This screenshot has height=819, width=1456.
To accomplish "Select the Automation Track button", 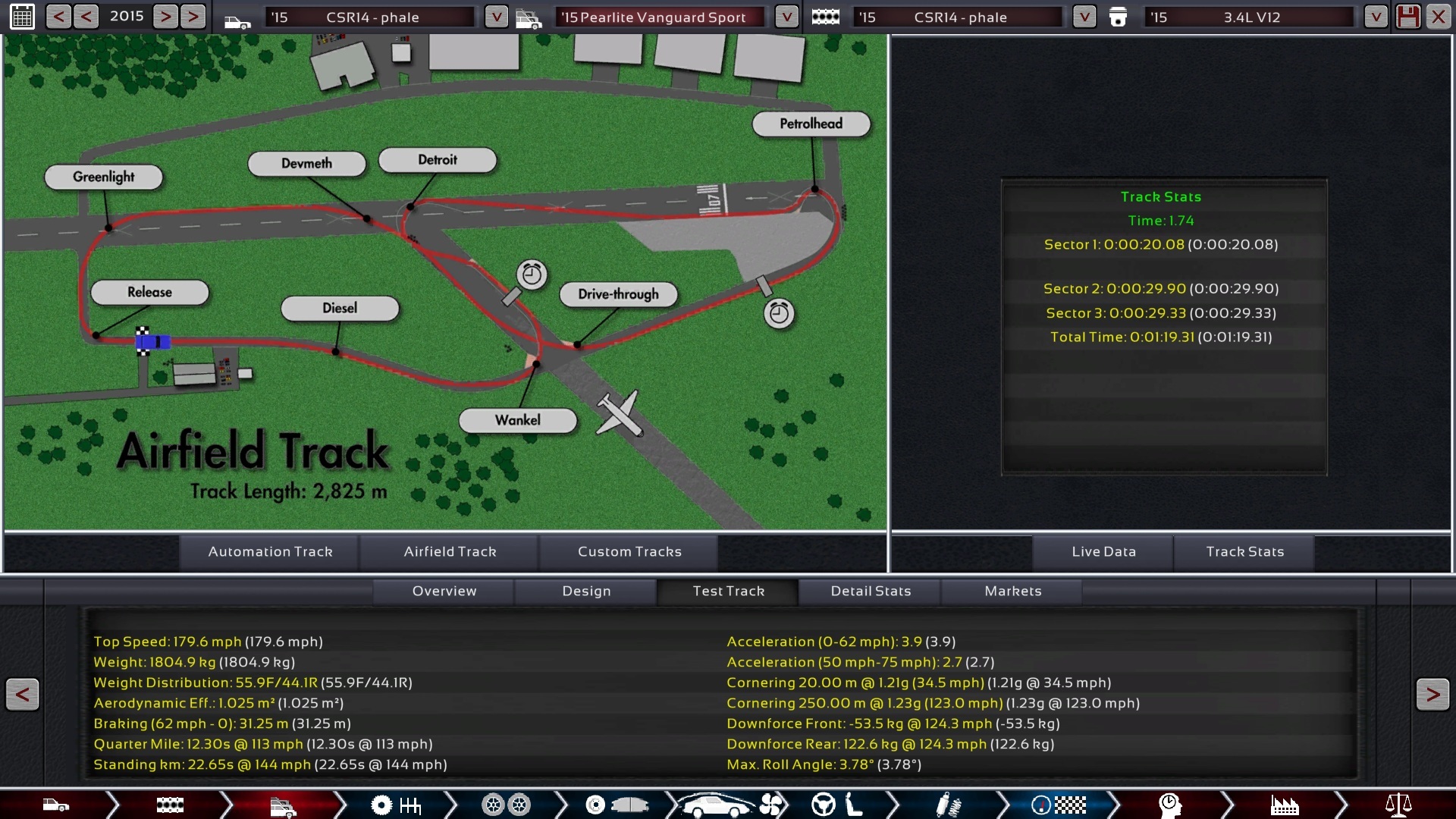I will (x=270, y=551).
